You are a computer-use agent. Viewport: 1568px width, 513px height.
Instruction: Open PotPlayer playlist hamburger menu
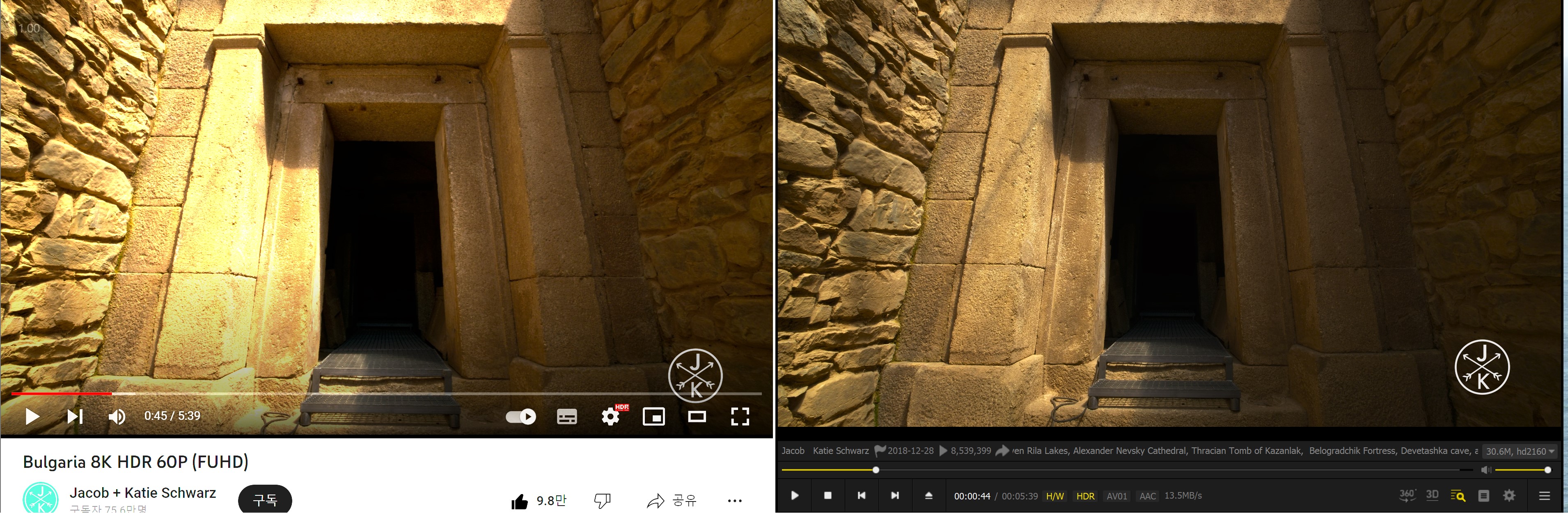coord(1544,495)
